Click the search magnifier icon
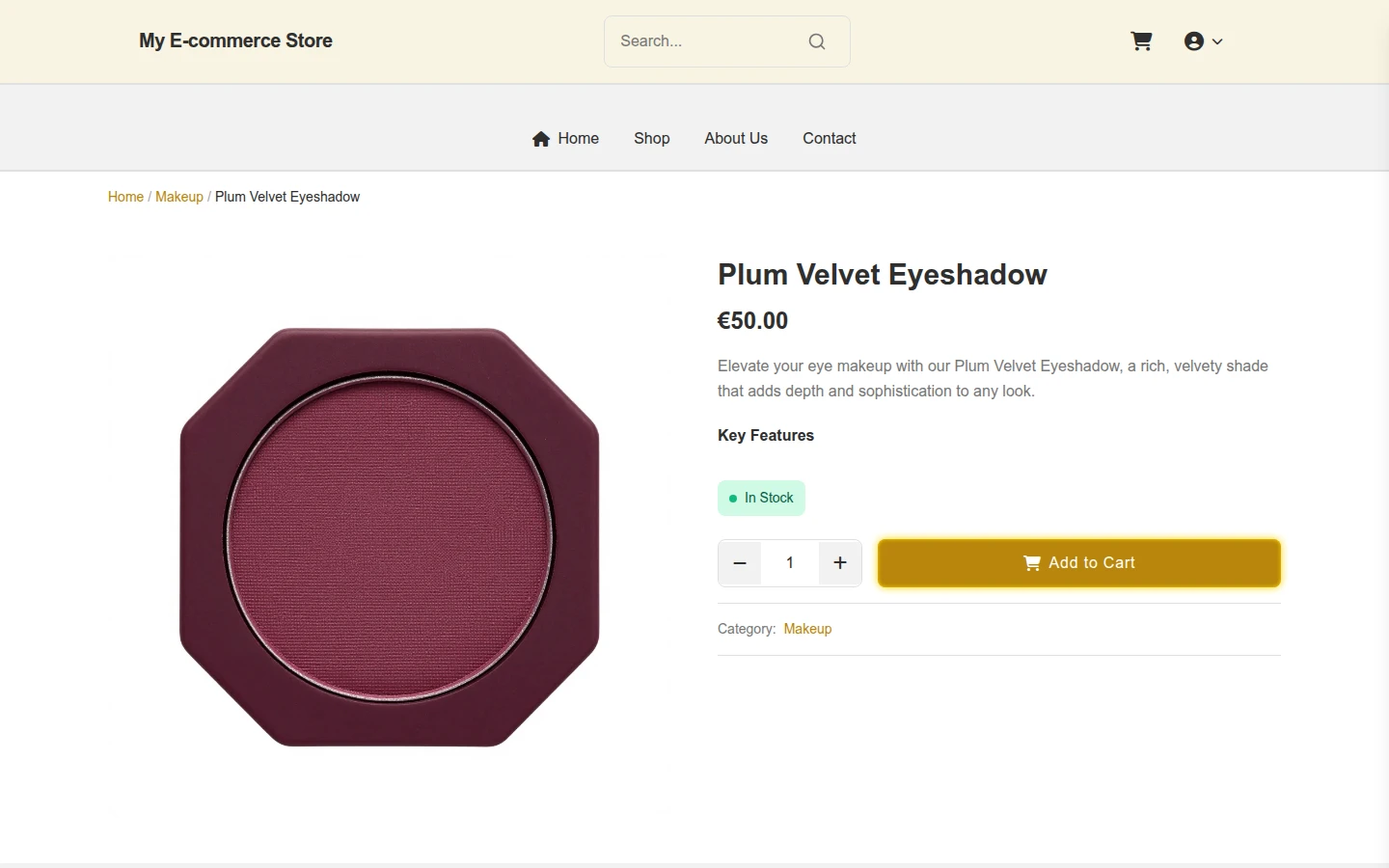 click(x=817, y=41)
